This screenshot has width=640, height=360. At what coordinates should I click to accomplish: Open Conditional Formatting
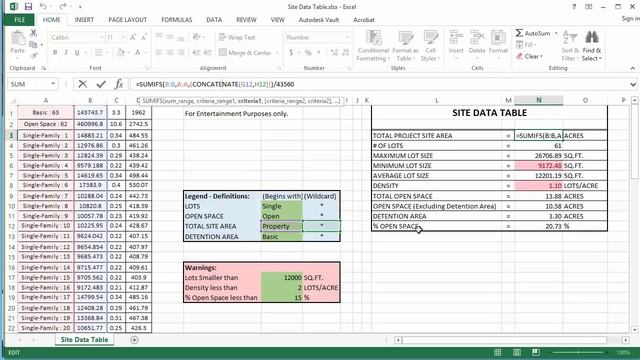[x=373, y=45]
